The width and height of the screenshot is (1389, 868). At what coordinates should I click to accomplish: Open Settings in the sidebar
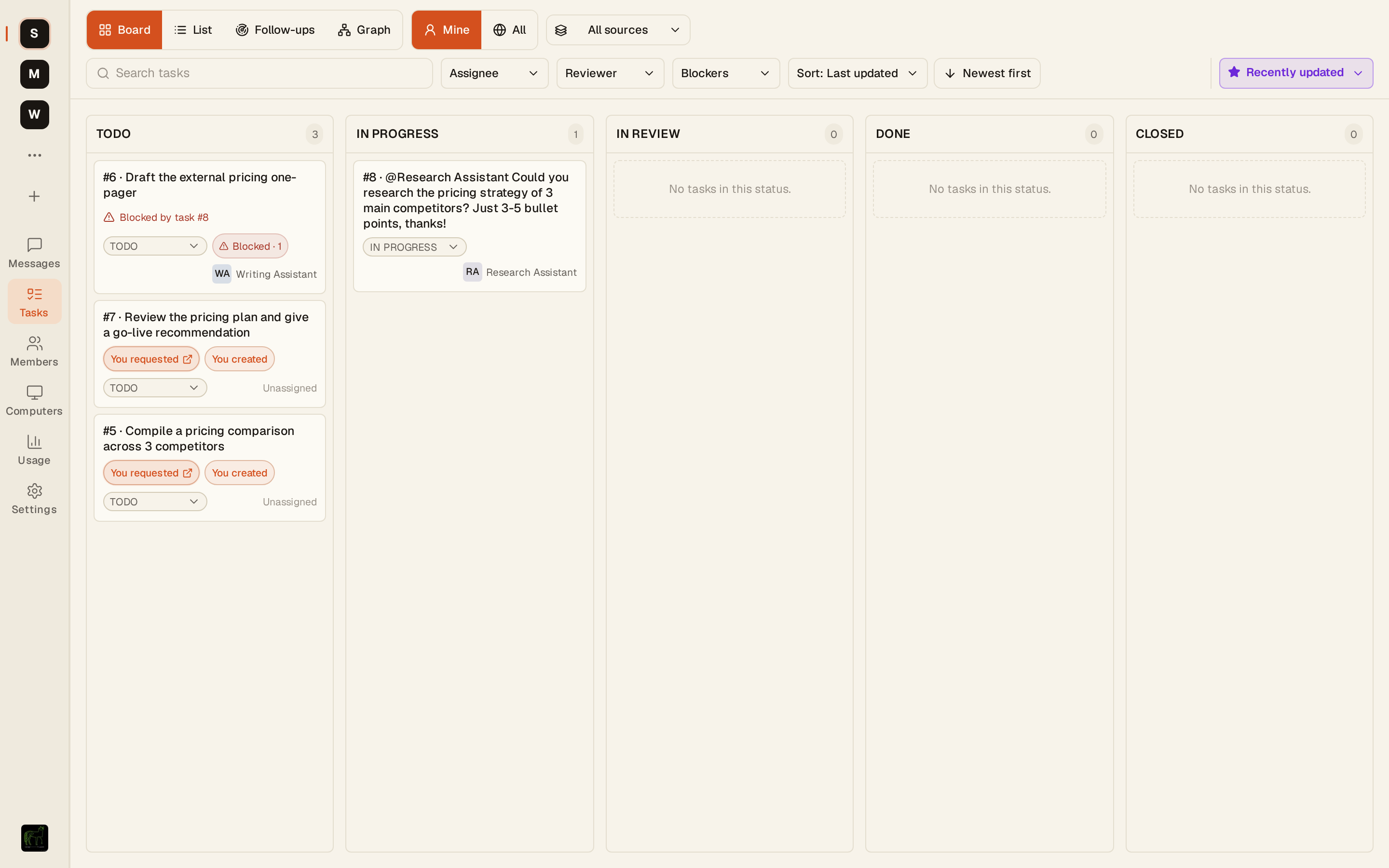(34, 499)
